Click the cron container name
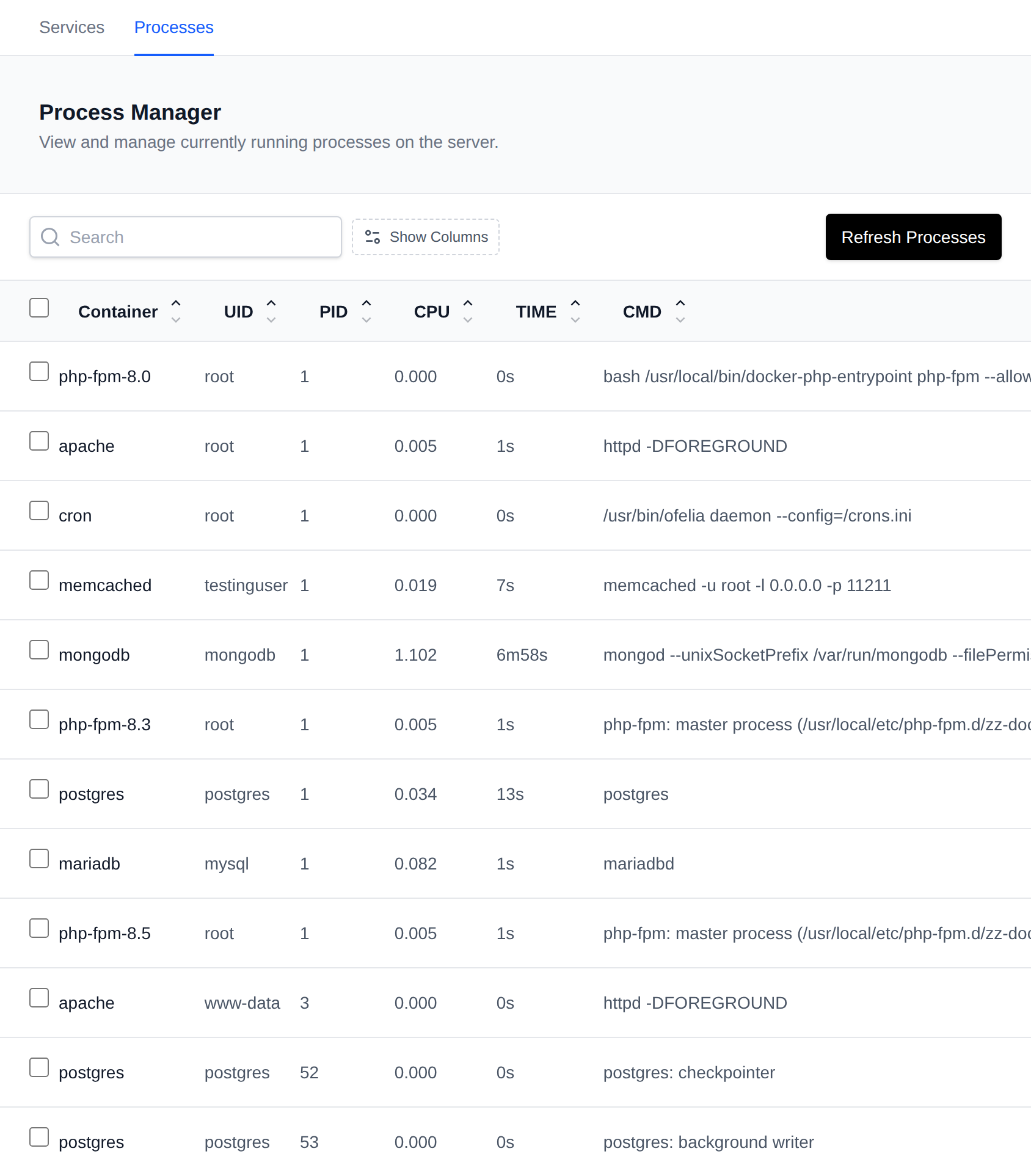1031x1176 pixels. pos(75,516)
